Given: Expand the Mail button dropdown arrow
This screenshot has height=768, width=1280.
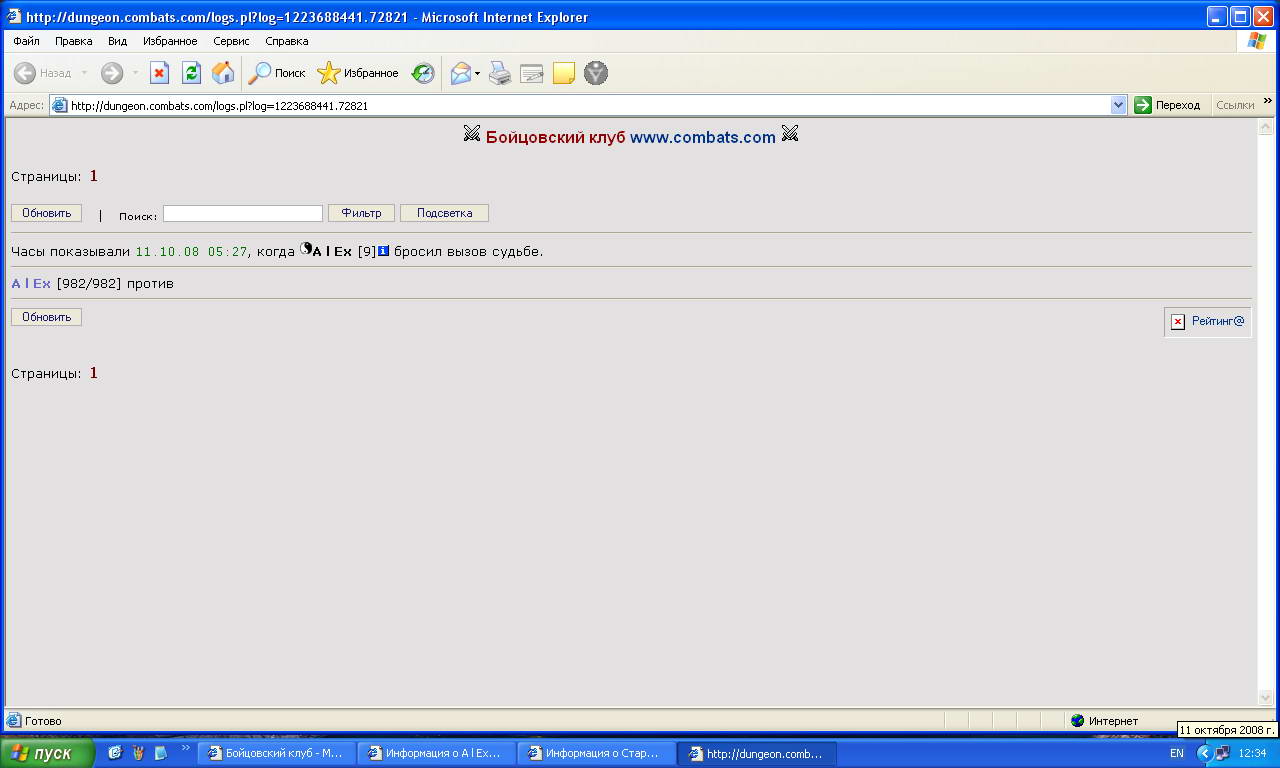Looking at the screenshot, I should click(478, 73).
